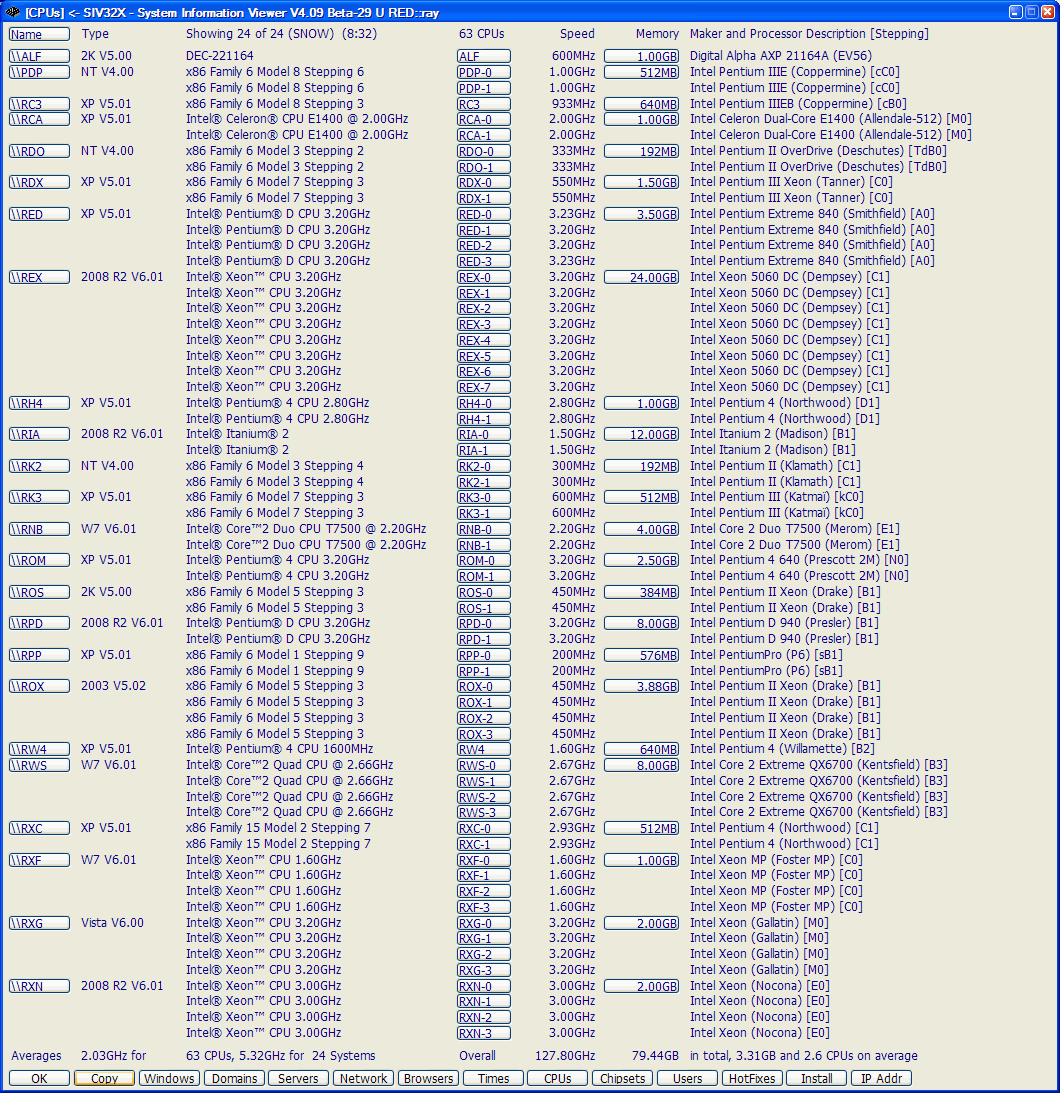The width and height of the screenshot is (1060, 1093).
Task: Open the Windows panel button
Action: click(x=169, y=1078)
